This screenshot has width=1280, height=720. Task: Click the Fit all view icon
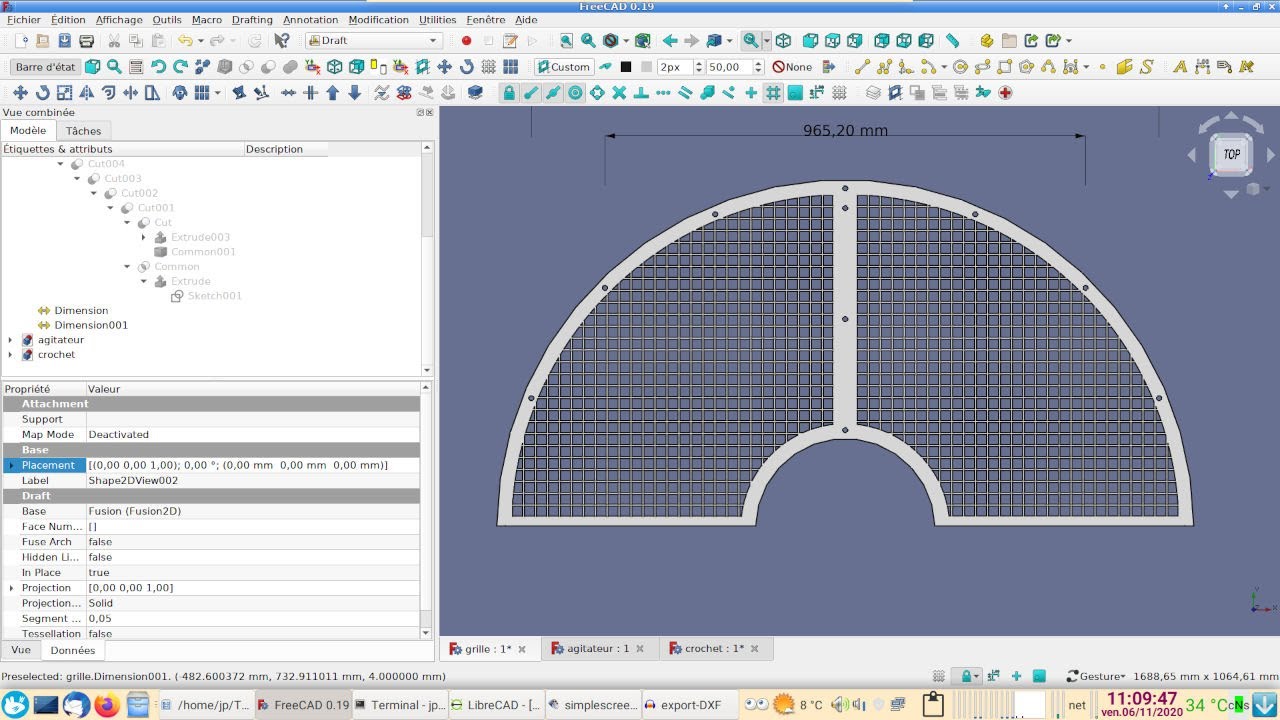[566, 41]
